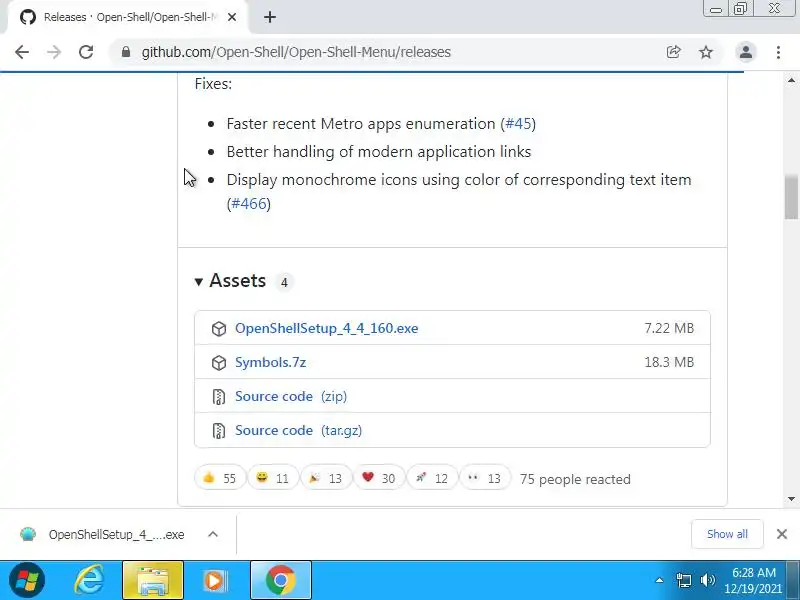Viewport: 800px width, 600px height.
Task: Click the scrollbar down arrow
Action: click(791, 499)
